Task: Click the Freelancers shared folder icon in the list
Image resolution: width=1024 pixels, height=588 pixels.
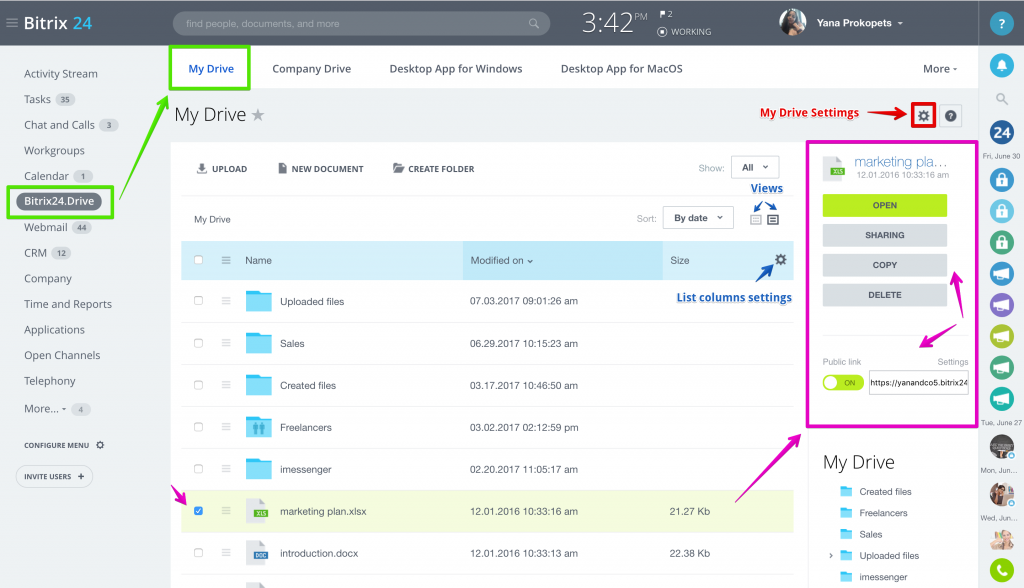Action: coord(259,427)
